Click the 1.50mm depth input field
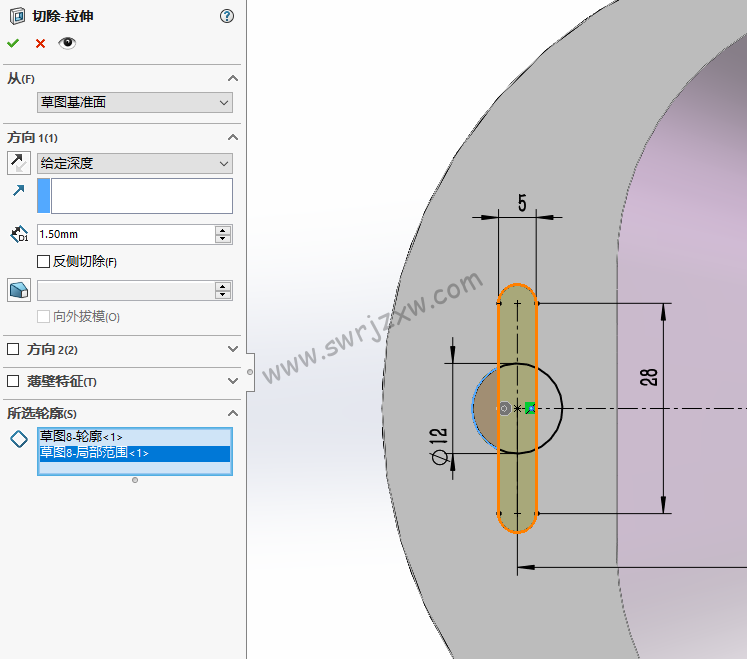This screenshot has height=659, width=747. 126,234
